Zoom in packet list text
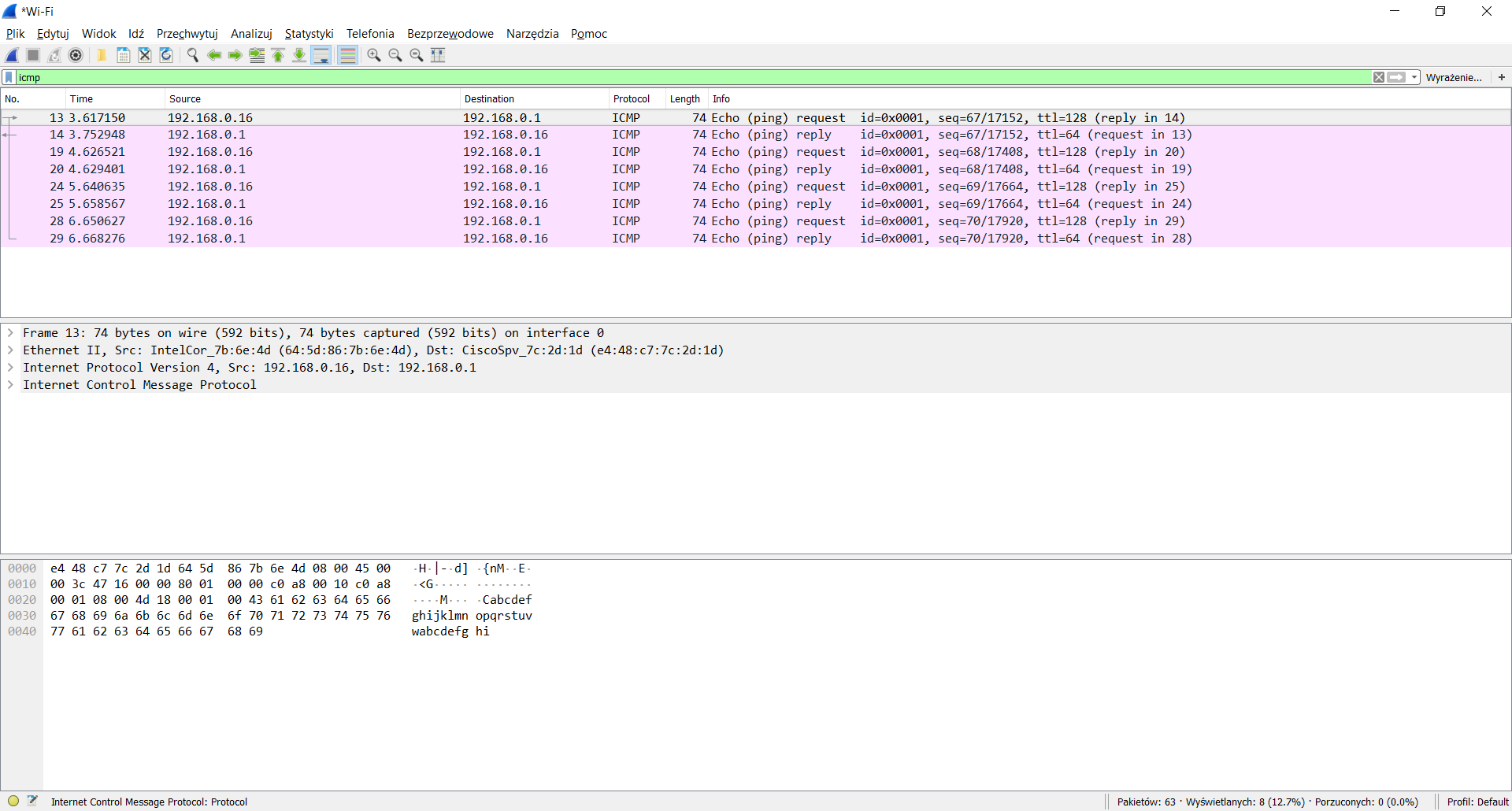Screen dimensions: 1512x811 (374, 55)
